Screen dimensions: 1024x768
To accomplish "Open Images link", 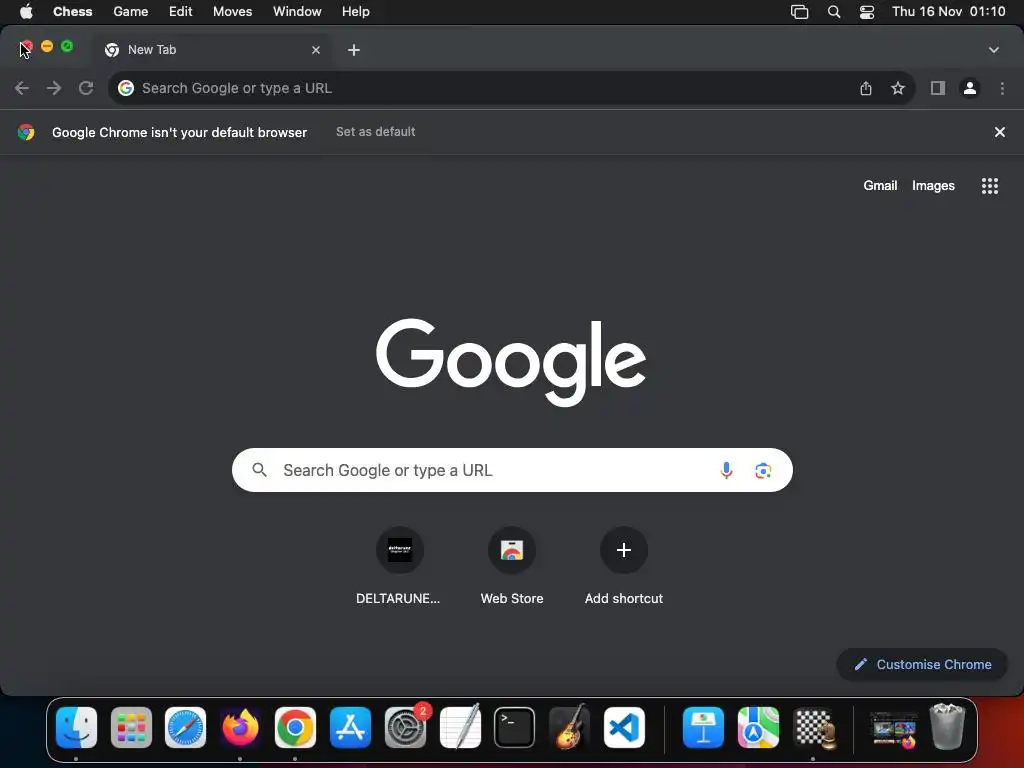I will 933,185.
